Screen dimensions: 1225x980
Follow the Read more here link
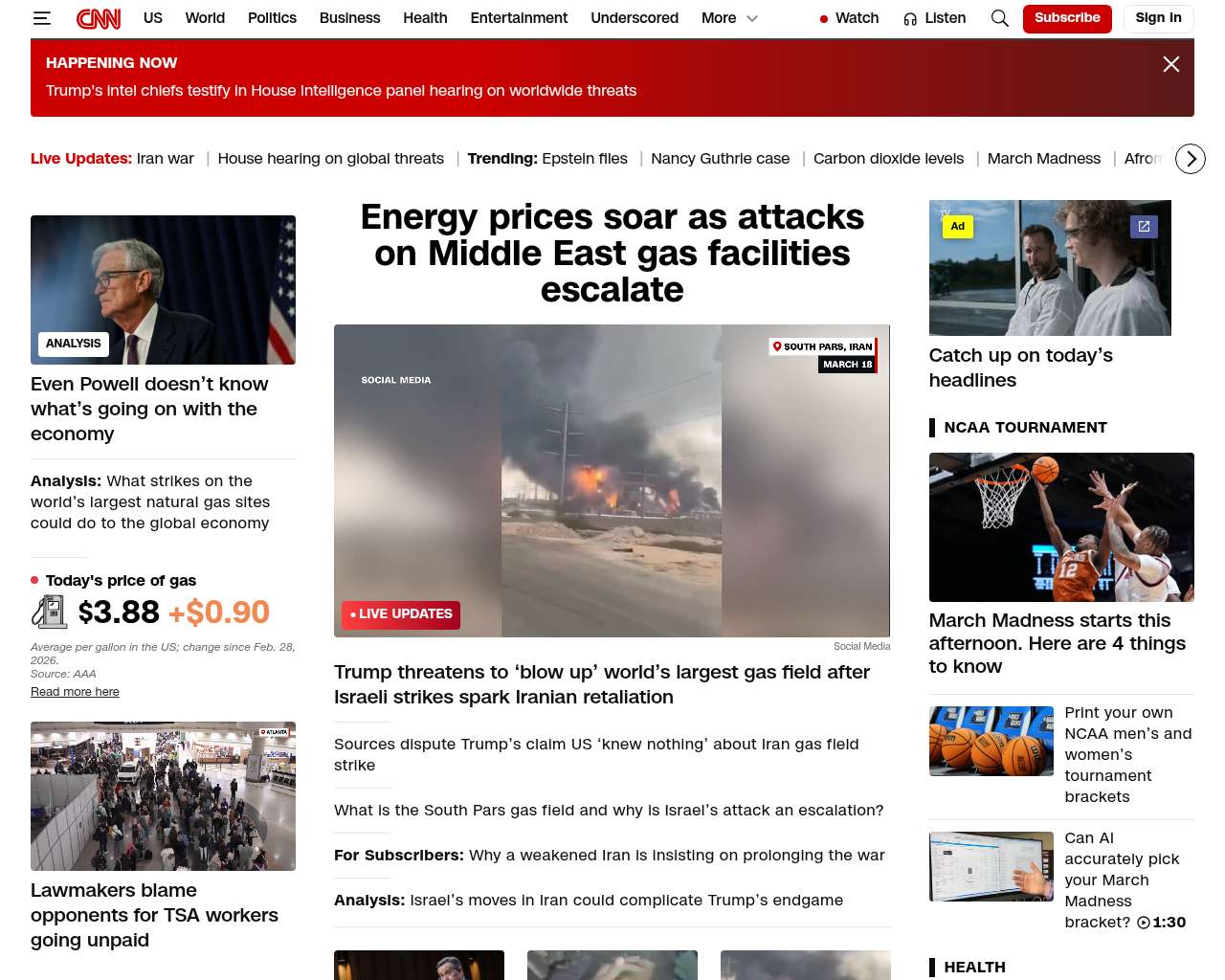[x=75, y=692]
